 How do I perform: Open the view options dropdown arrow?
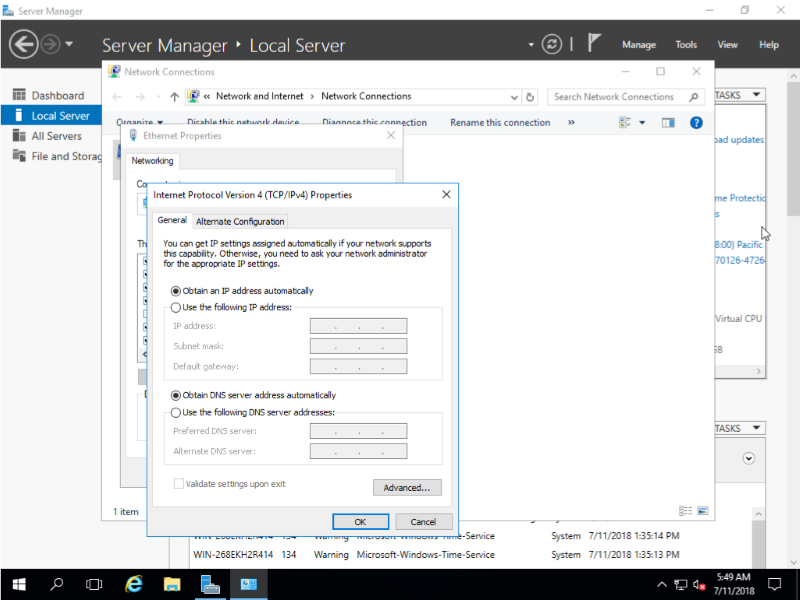click(x=642, y=122)
